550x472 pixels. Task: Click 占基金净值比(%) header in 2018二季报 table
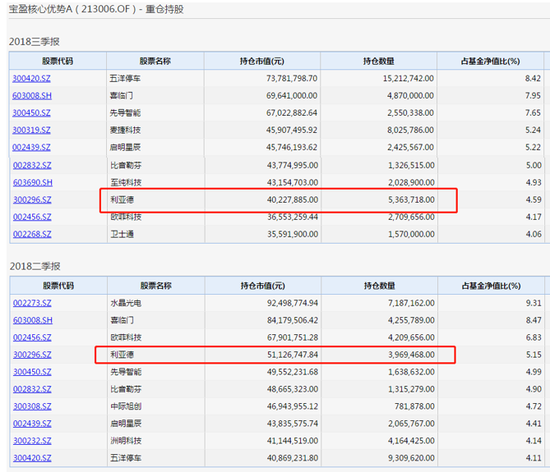click(491, 285)
